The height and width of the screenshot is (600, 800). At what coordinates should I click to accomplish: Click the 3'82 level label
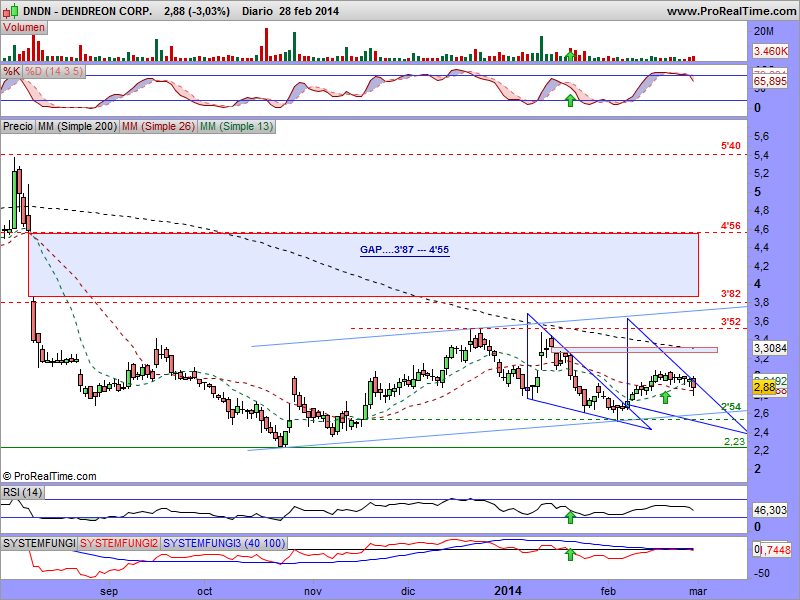point(731,293)
